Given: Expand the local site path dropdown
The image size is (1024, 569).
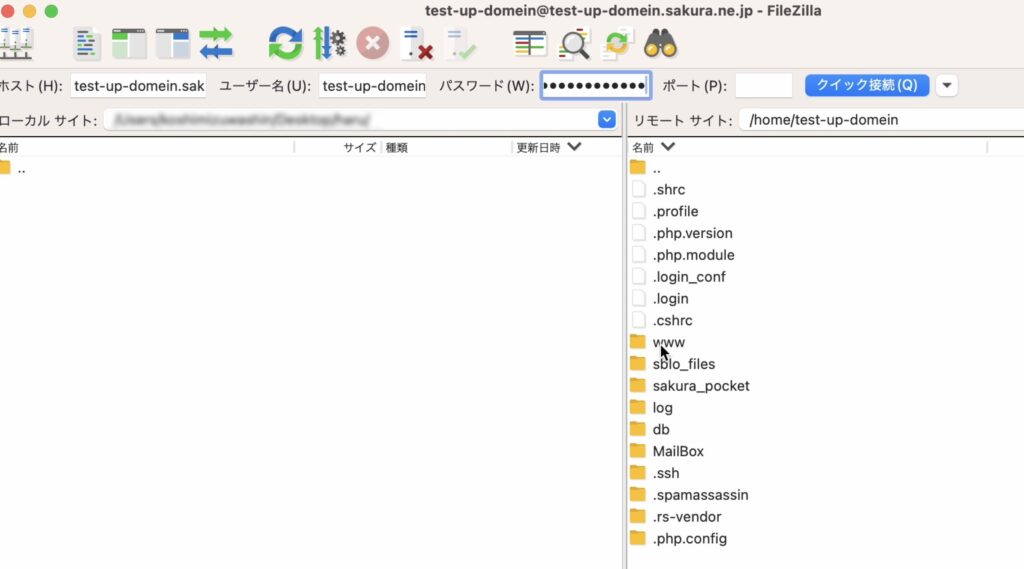Looking at the screenshot, I should click(x=606, y=120).
